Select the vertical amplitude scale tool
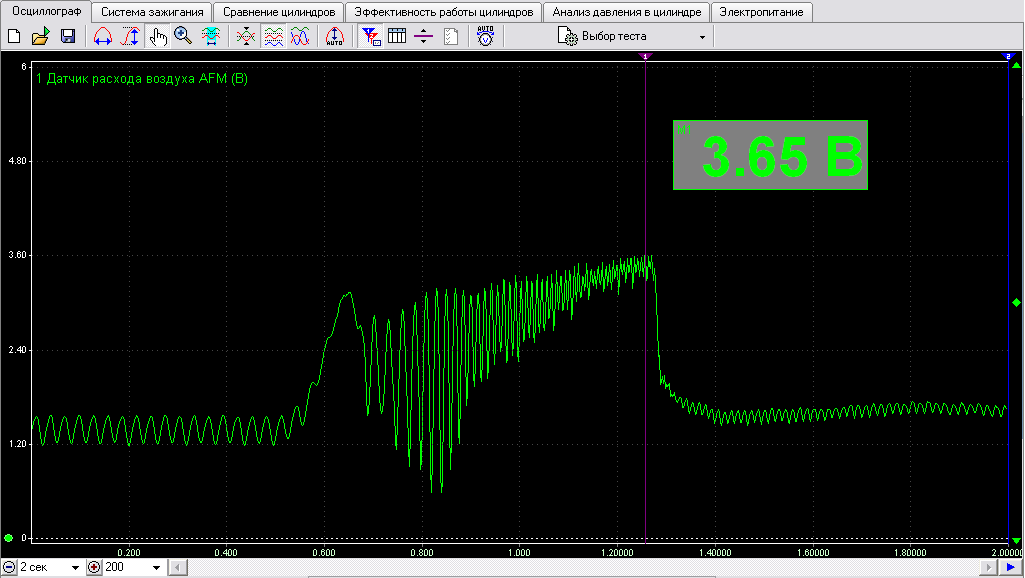This screenshot has height=578, width=1025. coord(130,37)
